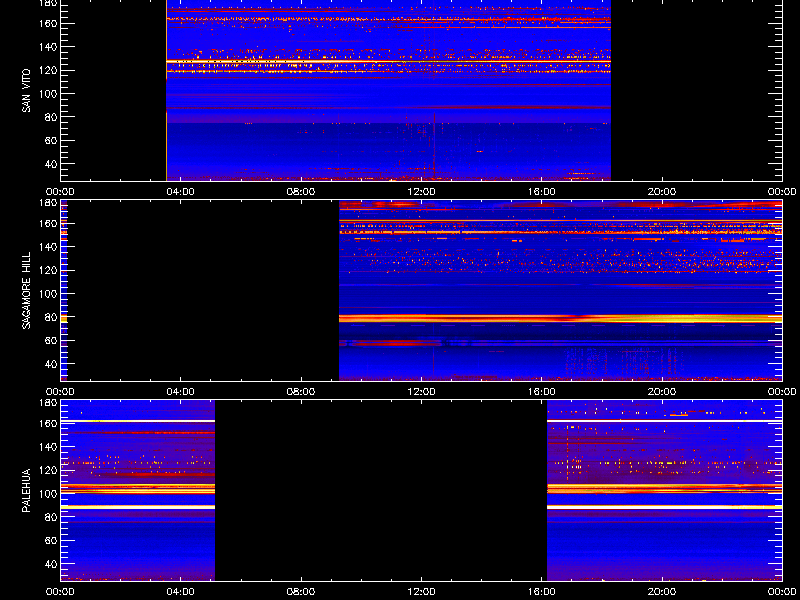The width and height of the screenshot is (800, 600).
Task: Click the San Vito spectrogram data region
Action: pos(388,90)
